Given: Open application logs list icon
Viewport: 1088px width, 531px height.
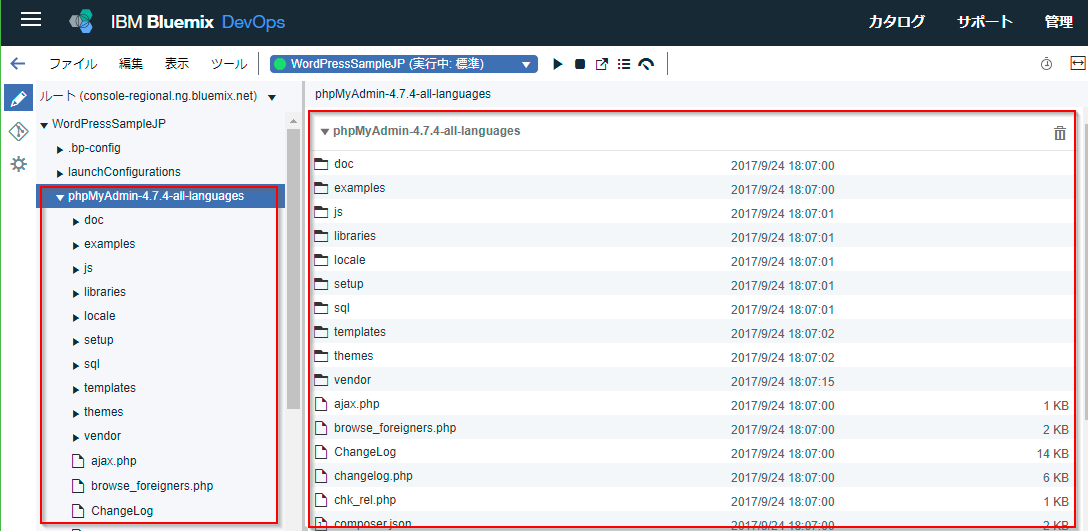Looking at the screenshot, I should pos(624,64).
